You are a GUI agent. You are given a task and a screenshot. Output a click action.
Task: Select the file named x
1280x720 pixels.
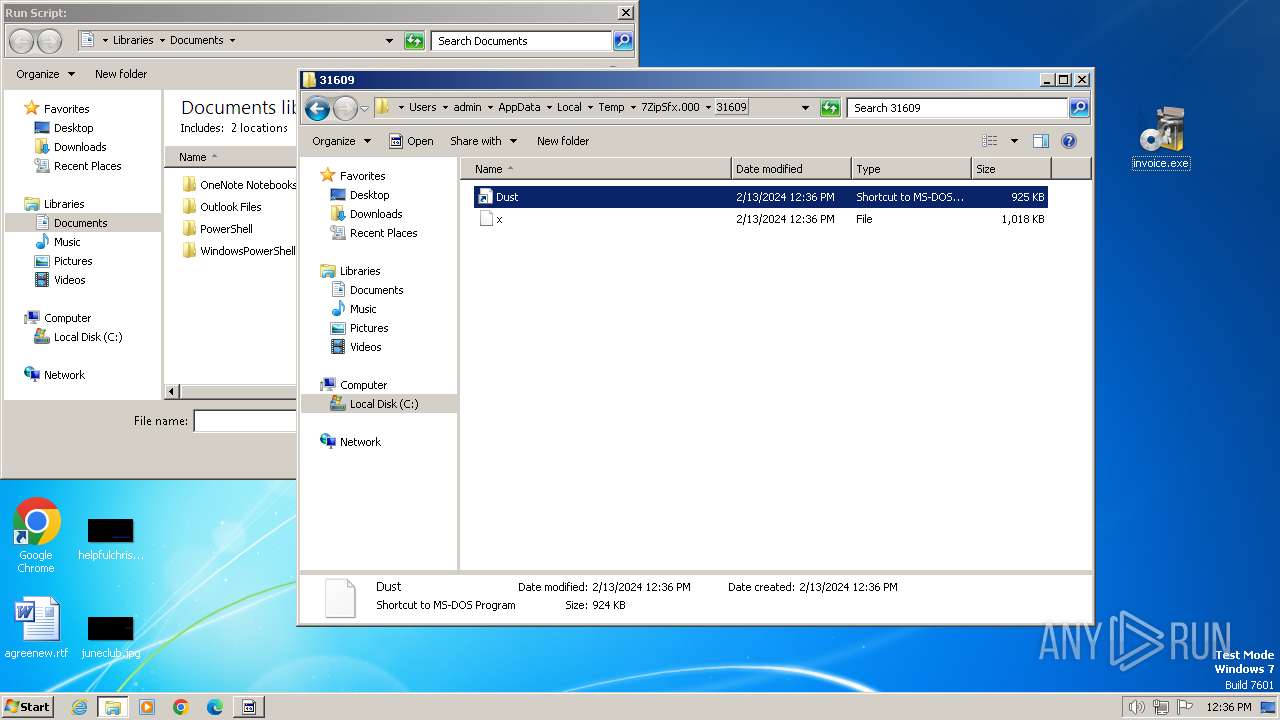[x=760, y=219]
